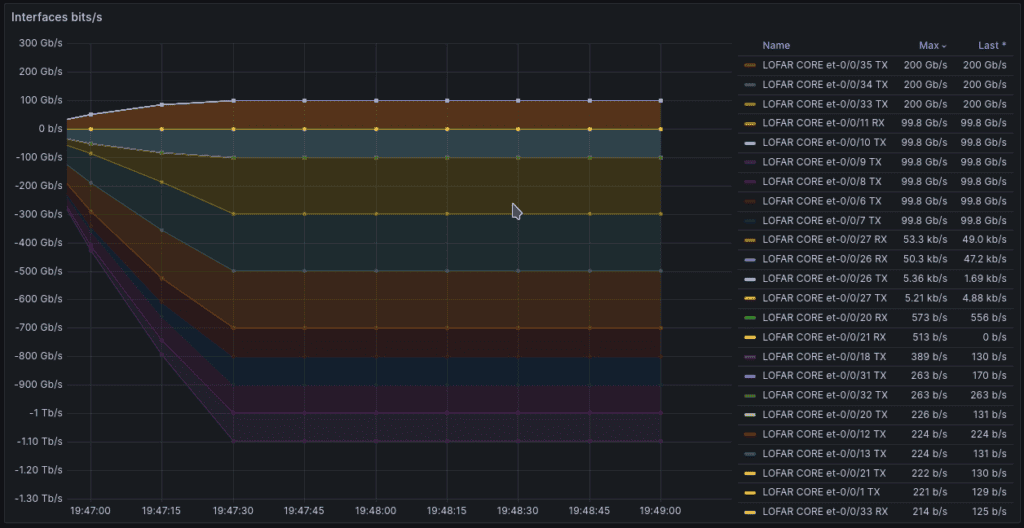Click the 19:48:00 time axis label
The image size is (1024, 528).
[x=376, y=511]
